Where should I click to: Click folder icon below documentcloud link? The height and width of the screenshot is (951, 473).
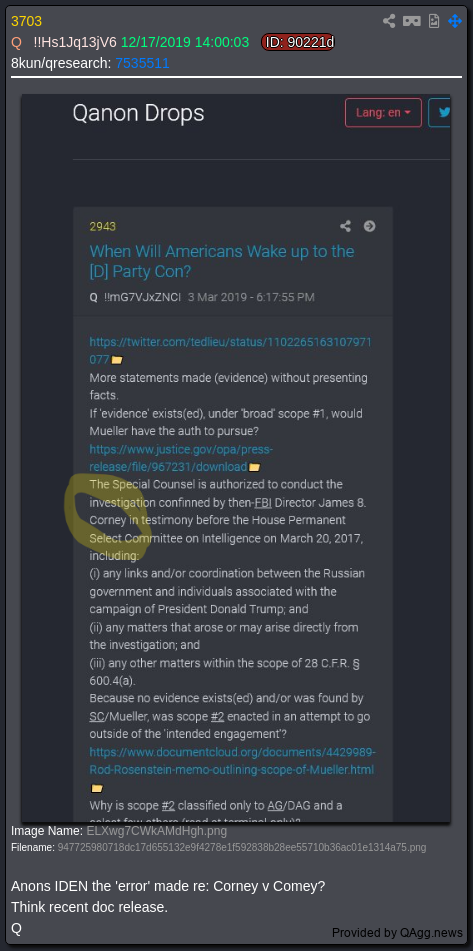(x=96, y=788)
